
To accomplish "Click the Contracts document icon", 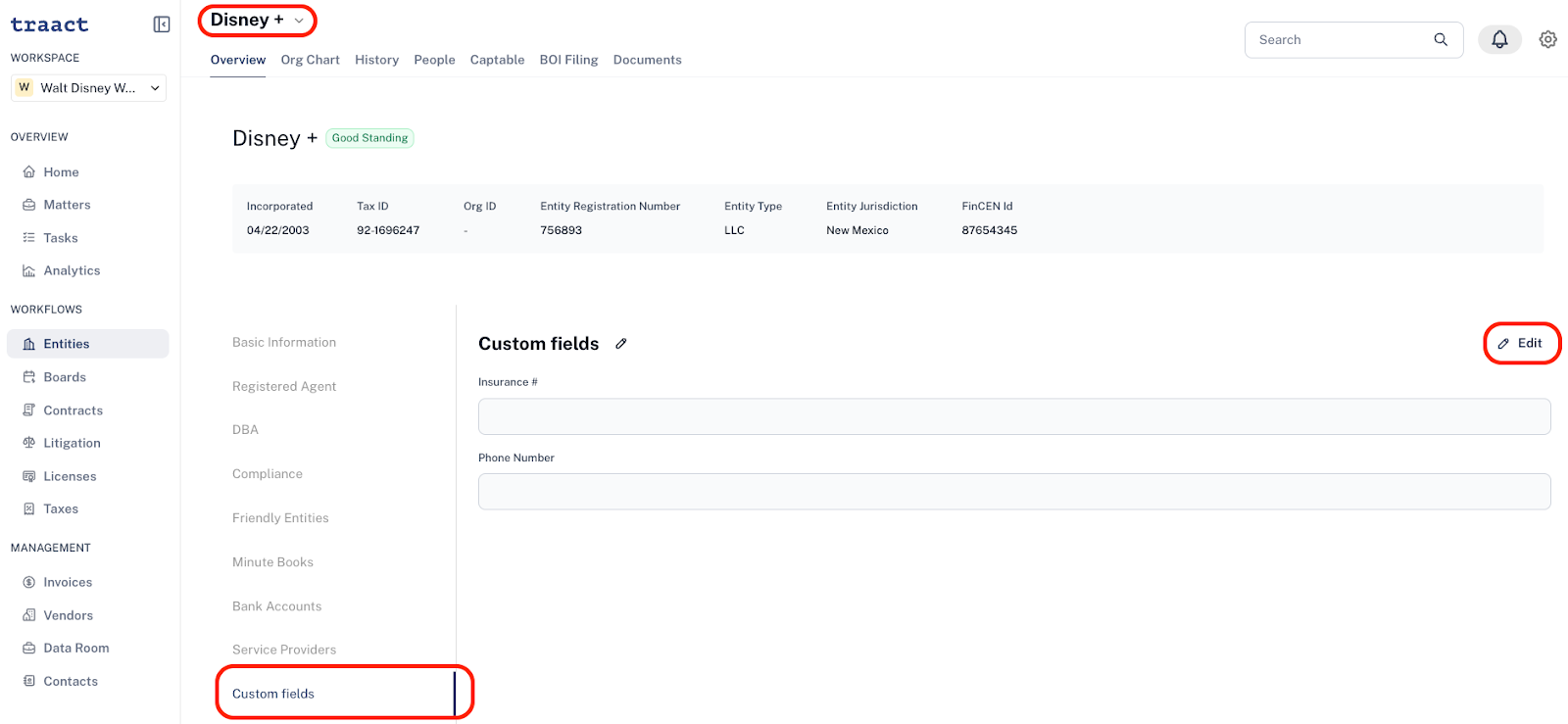I will tap(29, 410).
